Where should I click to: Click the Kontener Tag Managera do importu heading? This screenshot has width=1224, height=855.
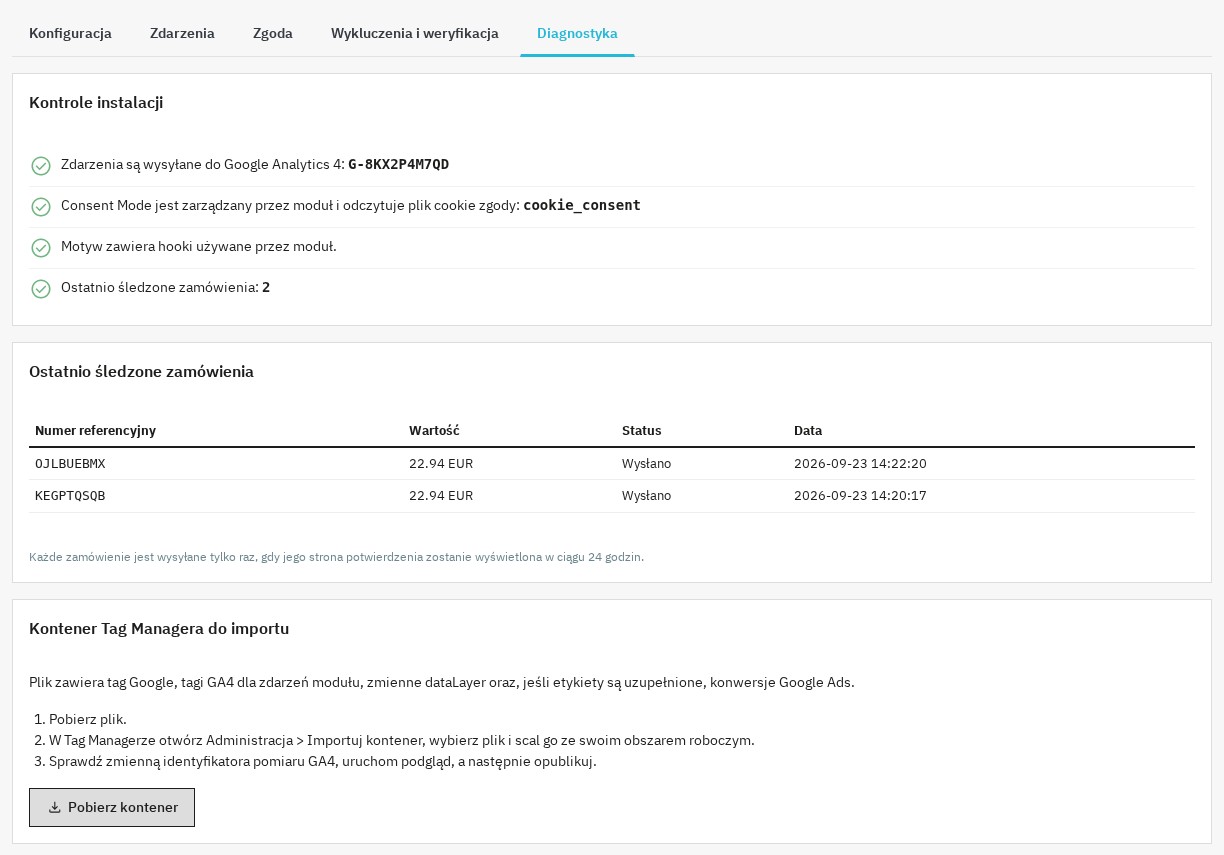(159, 630)
